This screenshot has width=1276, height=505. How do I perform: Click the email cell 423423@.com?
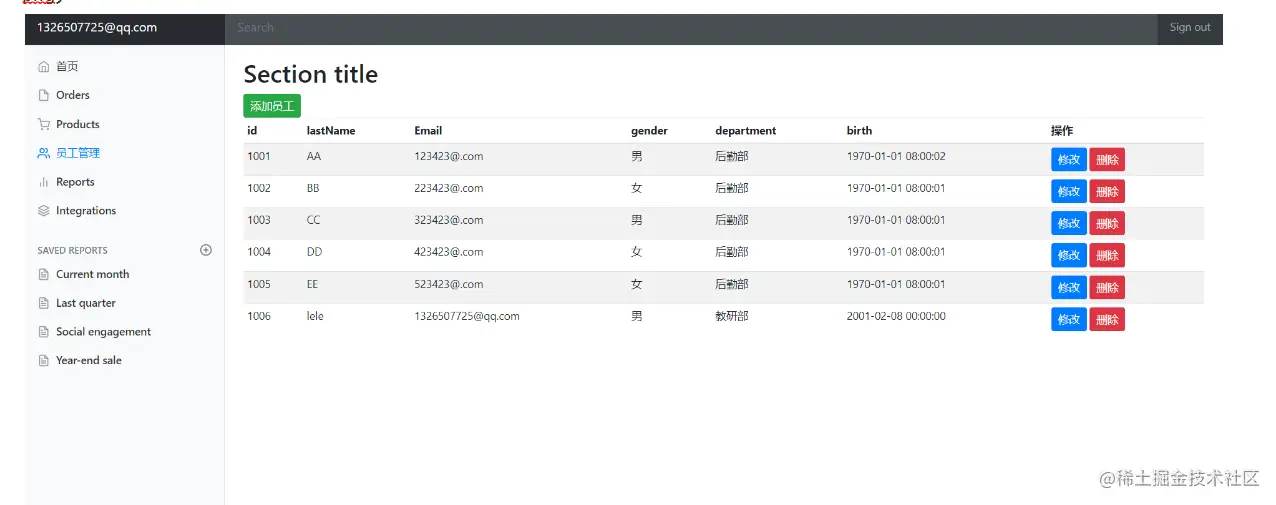click(449, 253)
